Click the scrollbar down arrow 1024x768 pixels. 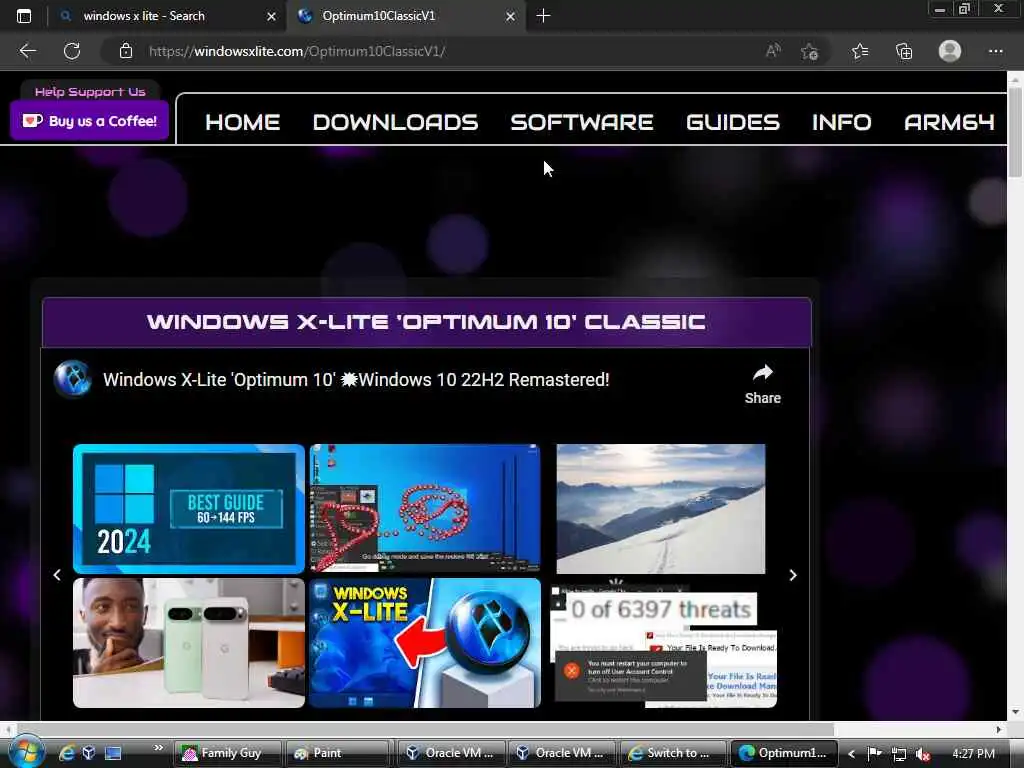click(1015, 712)
